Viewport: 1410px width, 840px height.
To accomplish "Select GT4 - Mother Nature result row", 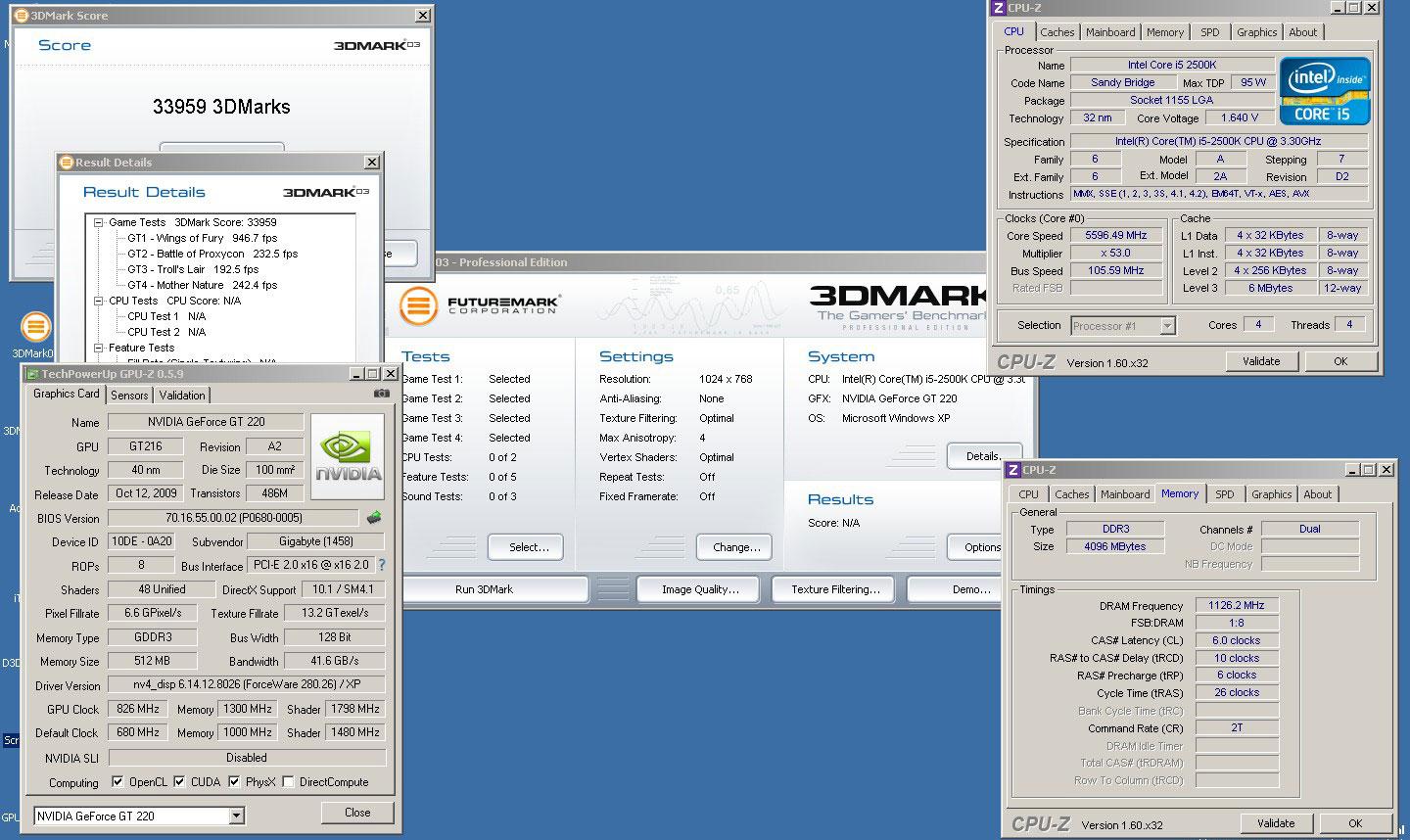I will tap(202, 285).
